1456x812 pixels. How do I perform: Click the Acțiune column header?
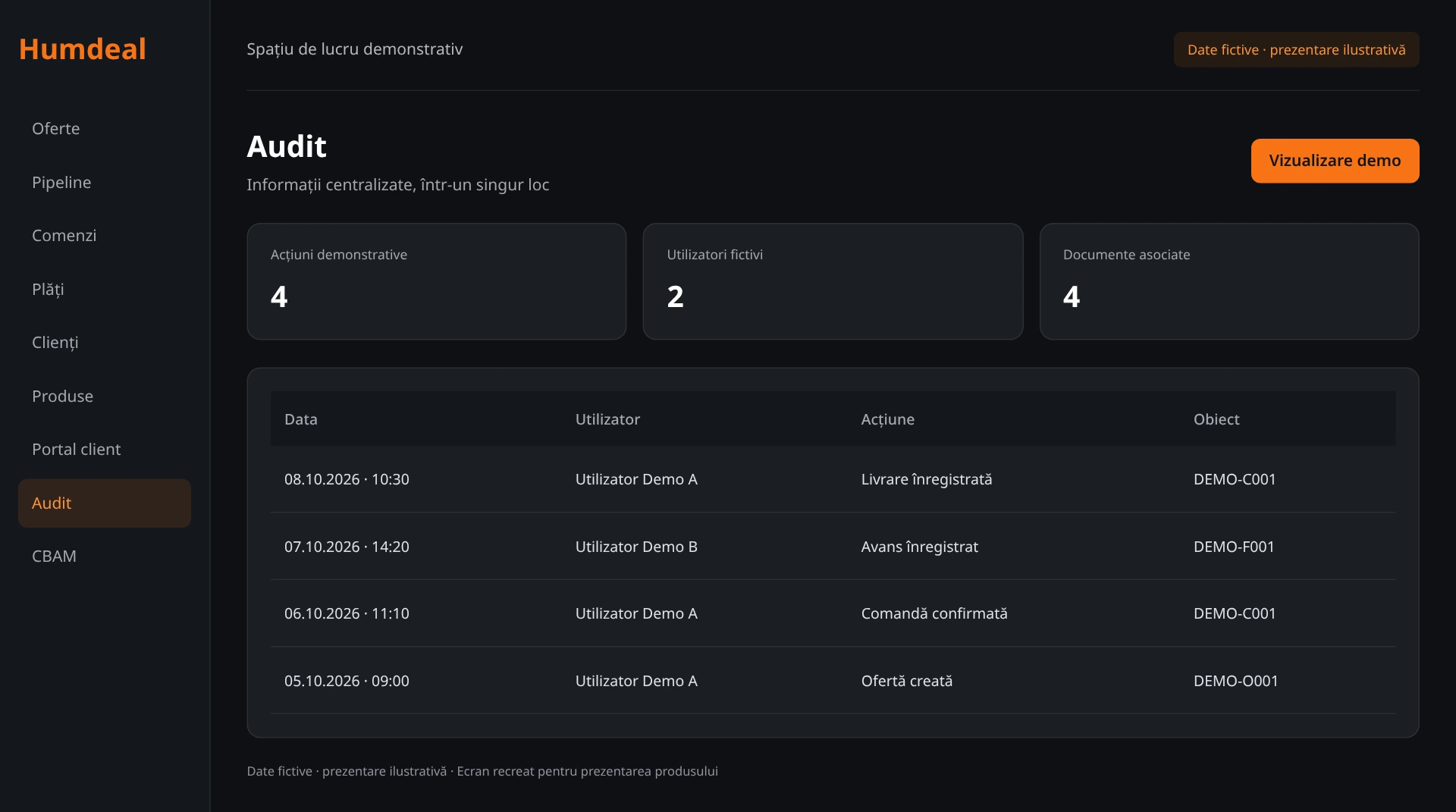pos(887,419)
